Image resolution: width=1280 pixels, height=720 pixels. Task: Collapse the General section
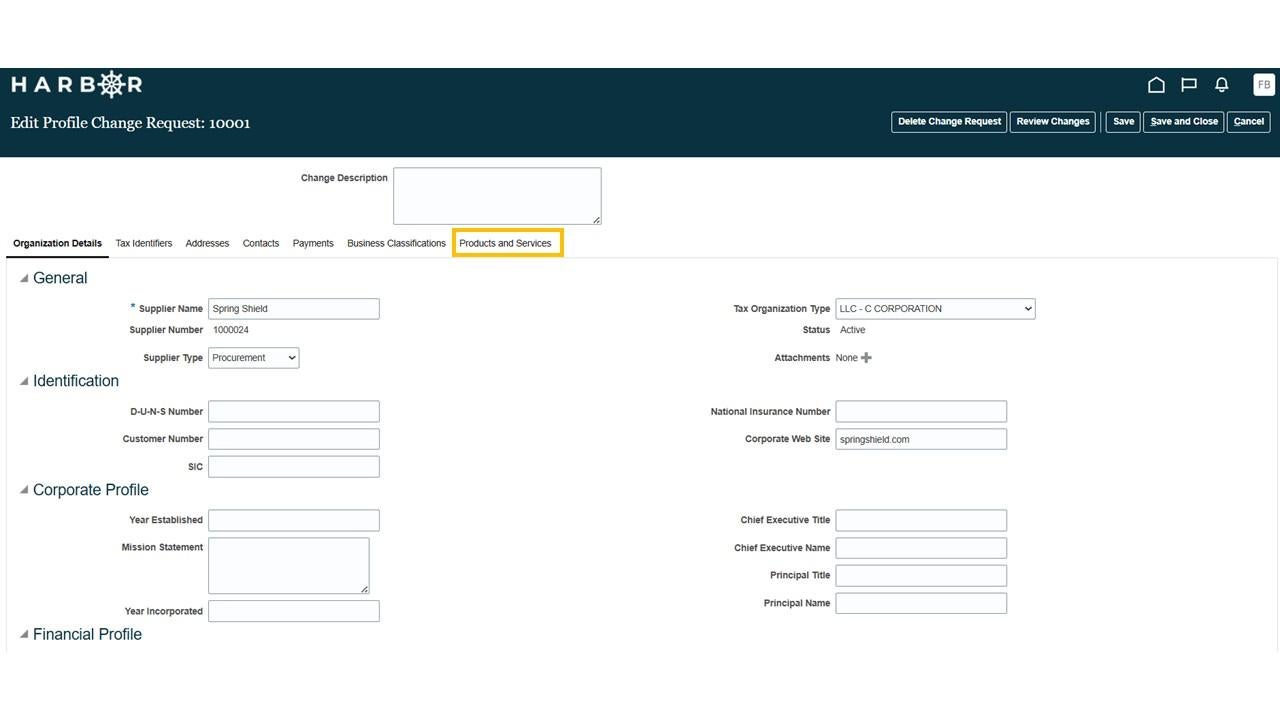pyautogui.click(x=25, y=278)
